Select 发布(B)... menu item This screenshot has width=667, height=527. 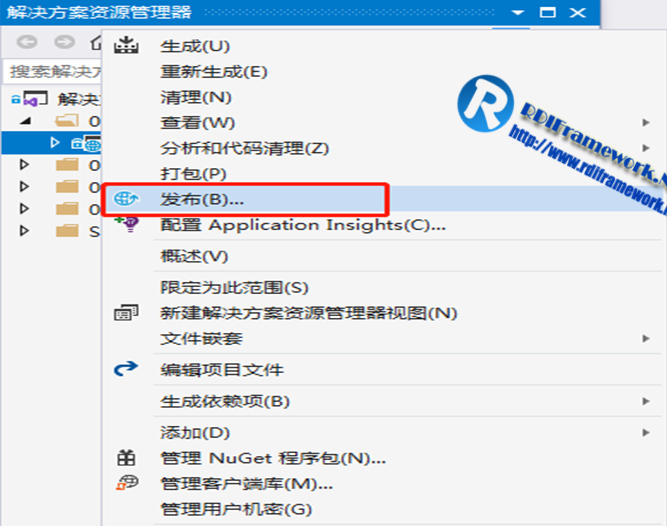[202, 199]
